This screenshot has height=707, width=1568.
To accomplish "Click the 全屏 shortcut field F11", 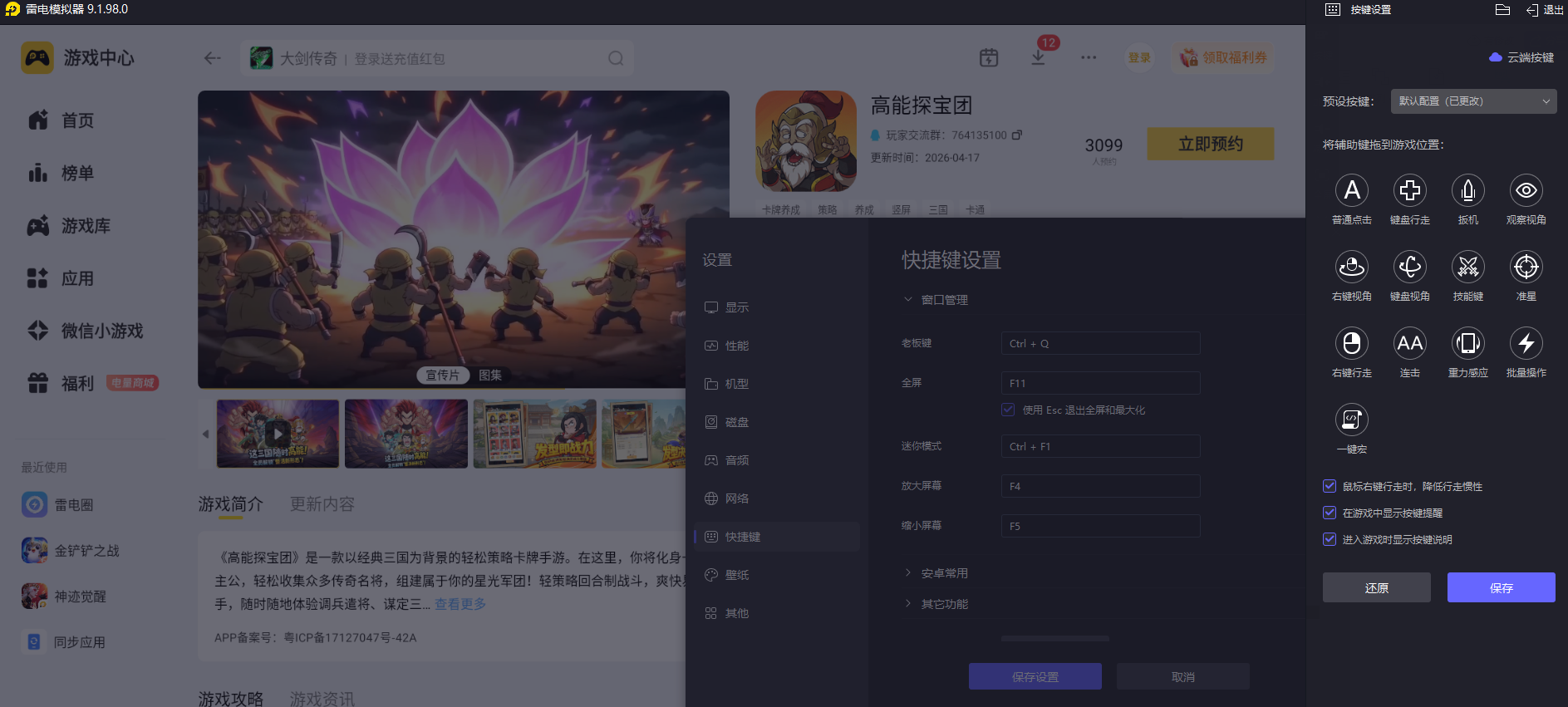I will tap(1101, 383).
